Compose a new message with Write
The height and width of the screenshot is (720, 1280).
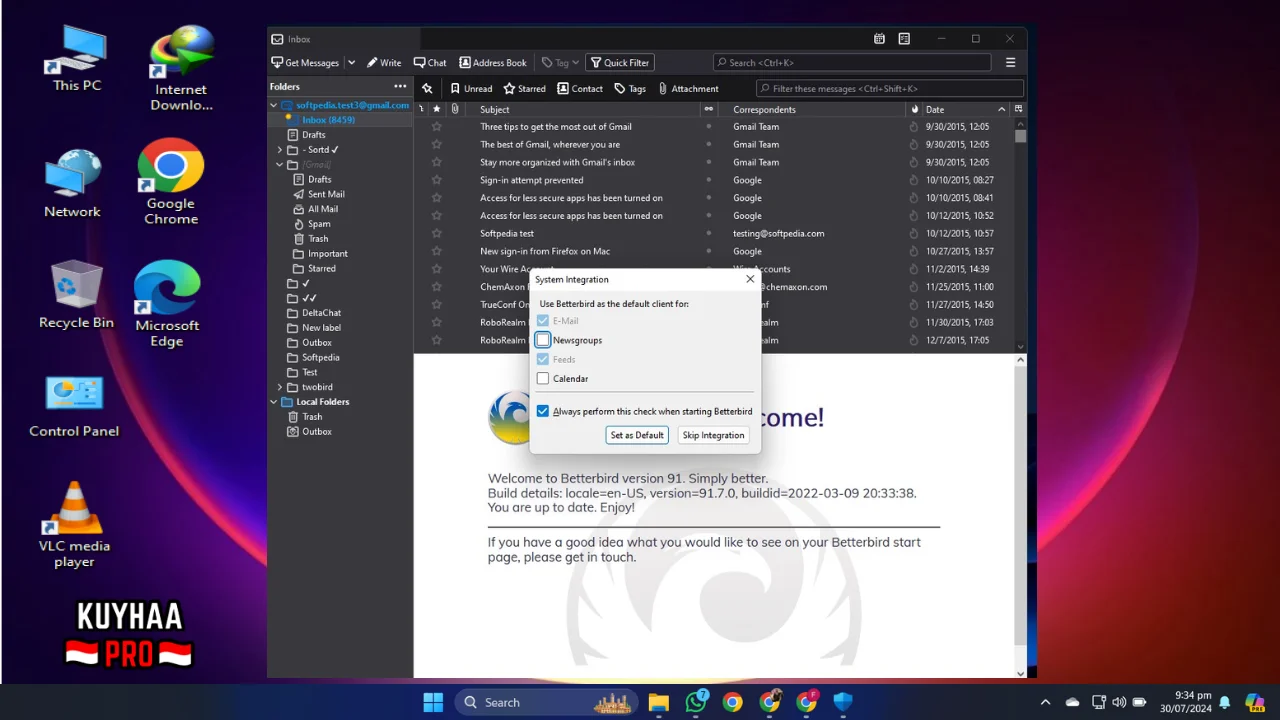[384, 62]
